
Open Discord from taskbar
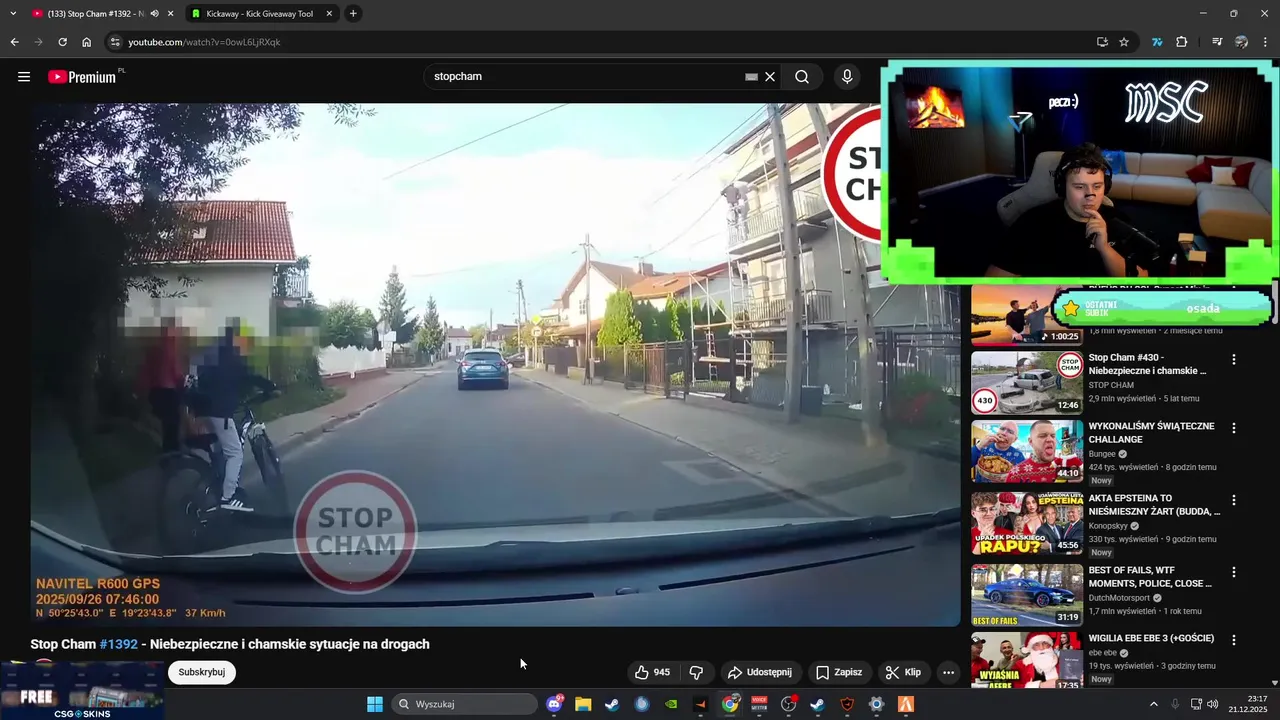(x=555, y=704)
